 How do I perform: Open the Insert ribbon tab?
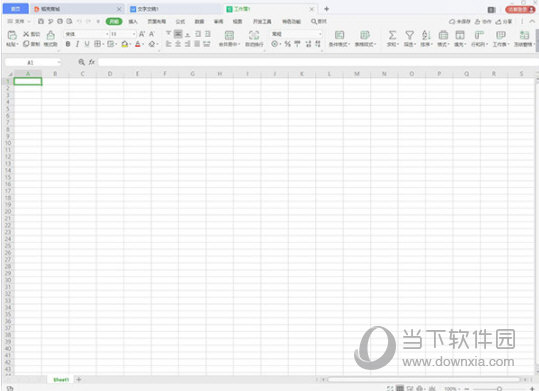pyautogui.click(x=133, y=21)
